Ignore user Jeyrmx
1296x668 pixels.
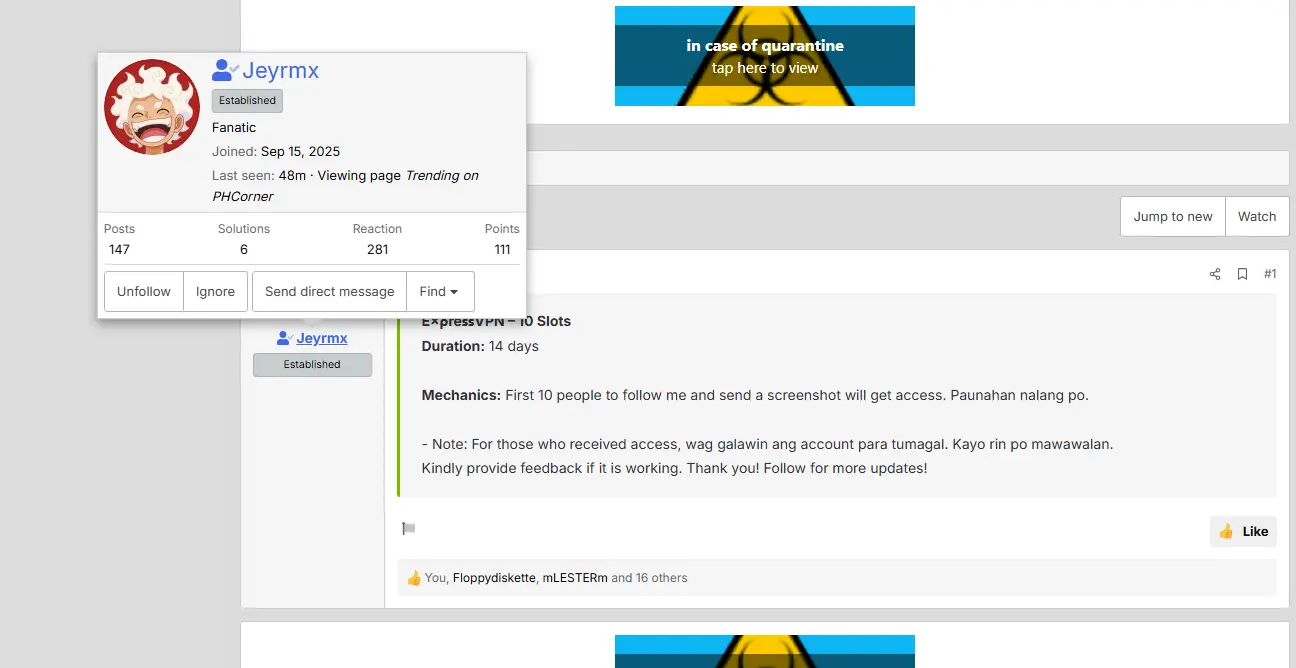pos(215,291)
